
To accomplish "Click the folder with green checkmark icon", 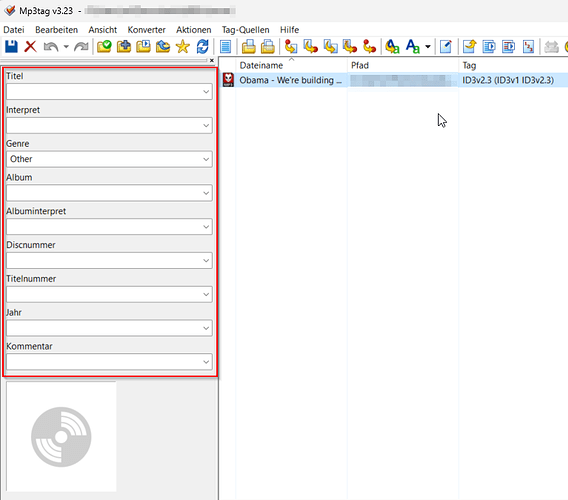I will tap(104, 47).
